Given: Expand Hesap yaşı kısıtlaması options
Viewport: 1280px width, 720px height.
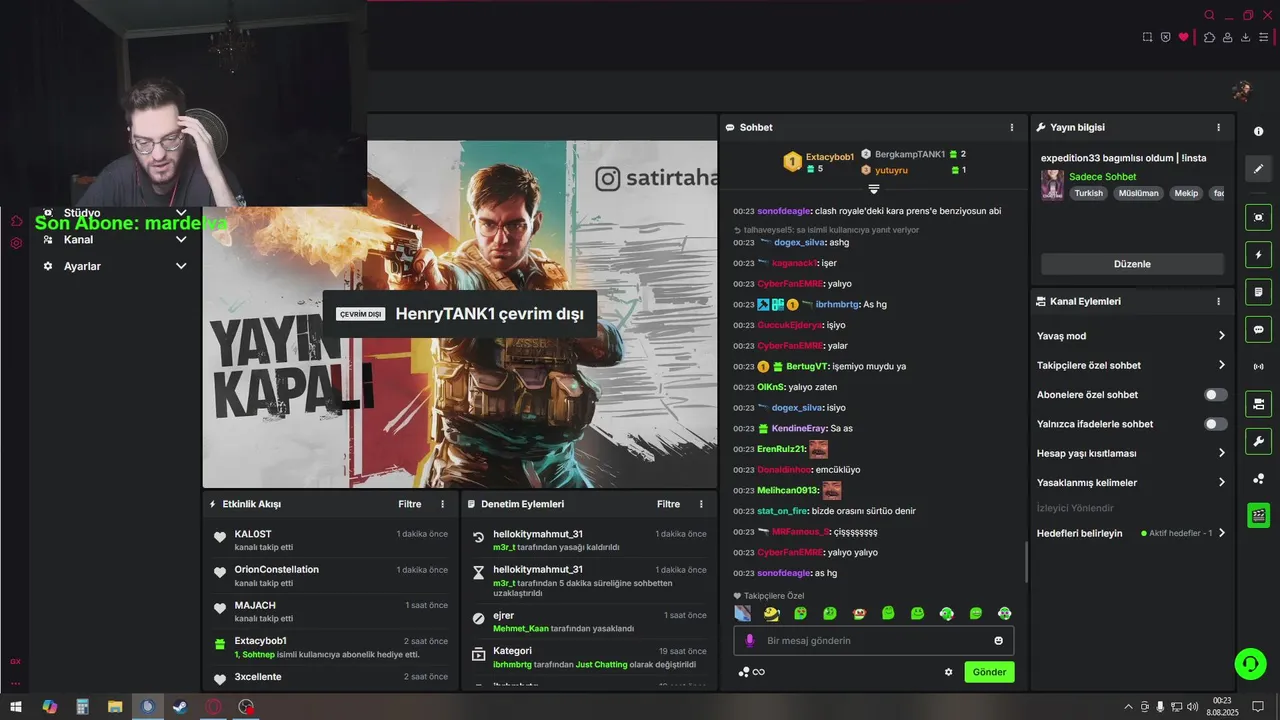Looking at the screenshot, I should pos(1221,453).
